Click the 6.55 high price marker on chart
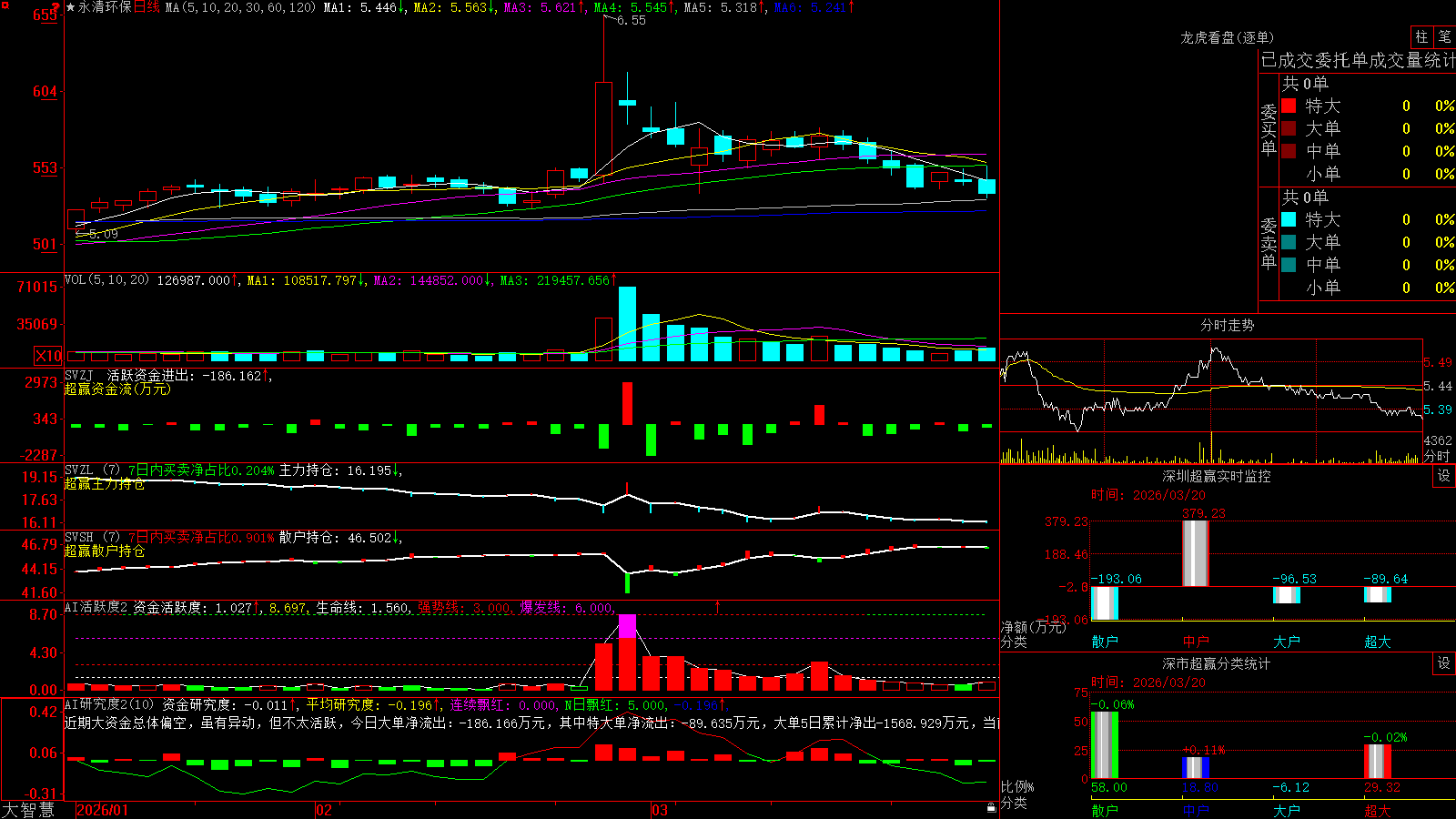Screen dimensions: 1456x819 click(631, 20)
